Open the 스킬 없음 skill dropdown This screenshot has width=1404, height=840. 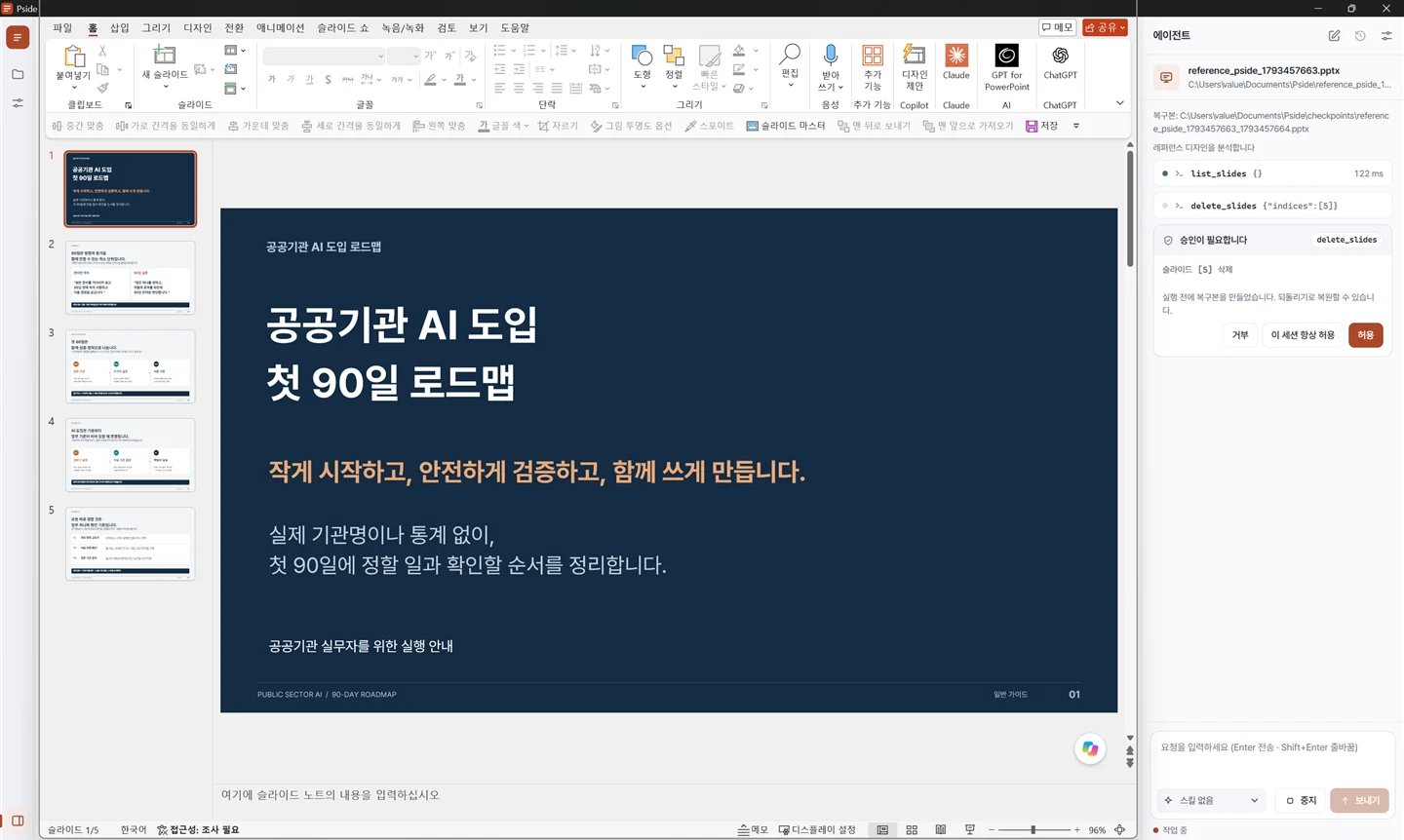[x=1212, y=800]
